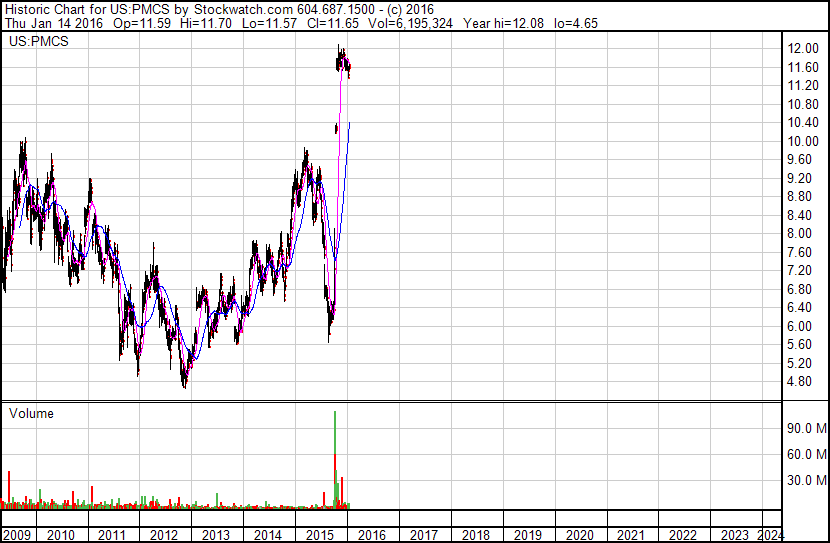Select the 2009 year label on axis
The height and width of the screenshot is (543, 830).
point(16,535)
